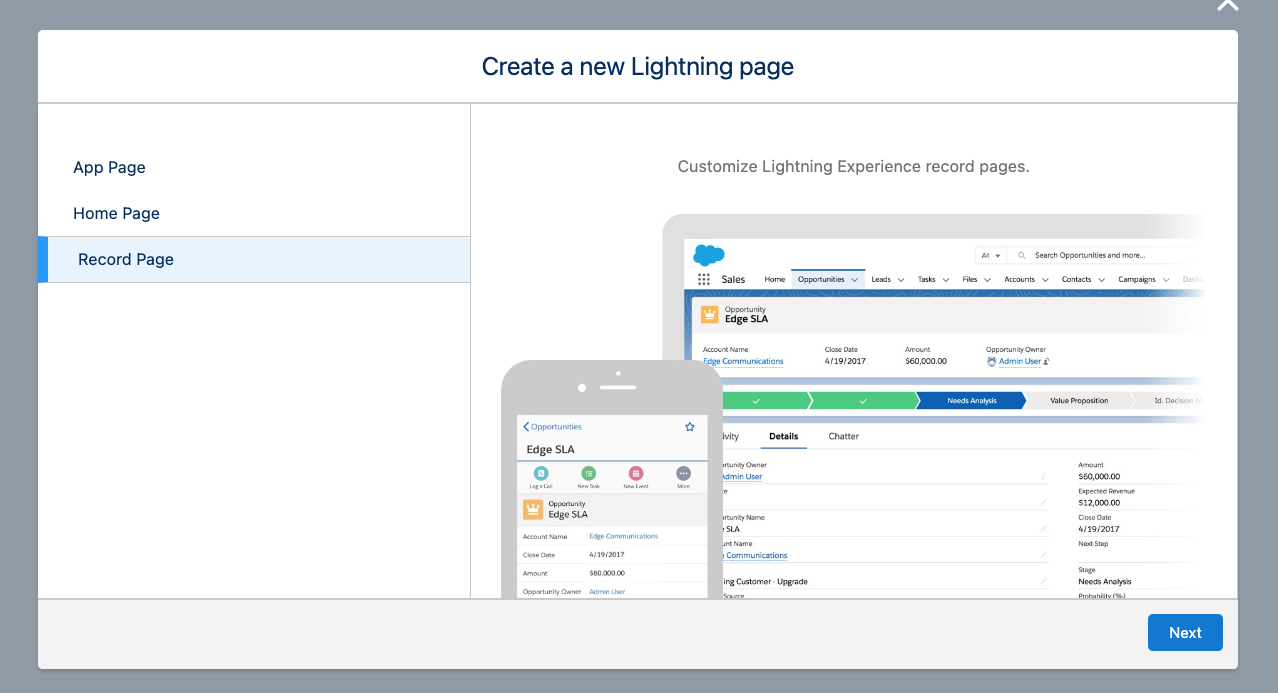Click the Salesforce cloud logo in preview
The image size is (1278, 693).
pyautogui.click(x=708, y=255)
